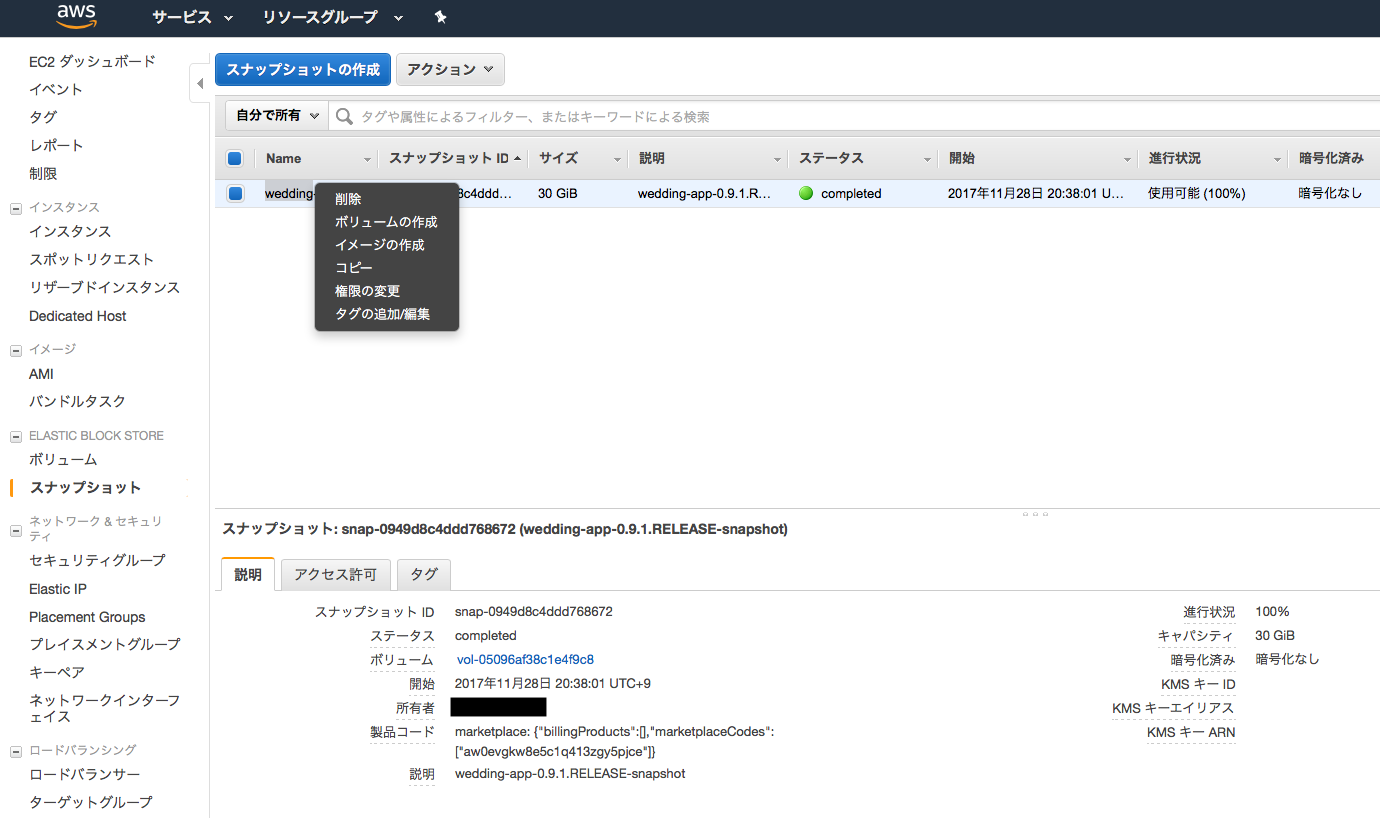Click the pin shortcut icon in header

click(x=441, y=17)
